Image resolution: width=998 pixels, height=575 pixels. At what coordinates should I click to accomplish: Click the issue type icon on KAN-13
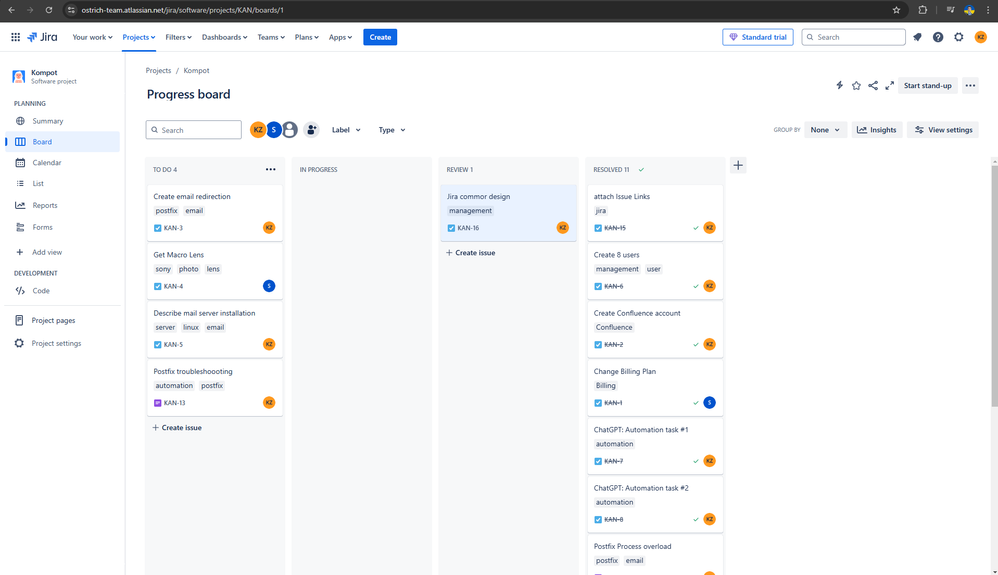point(157,403)
